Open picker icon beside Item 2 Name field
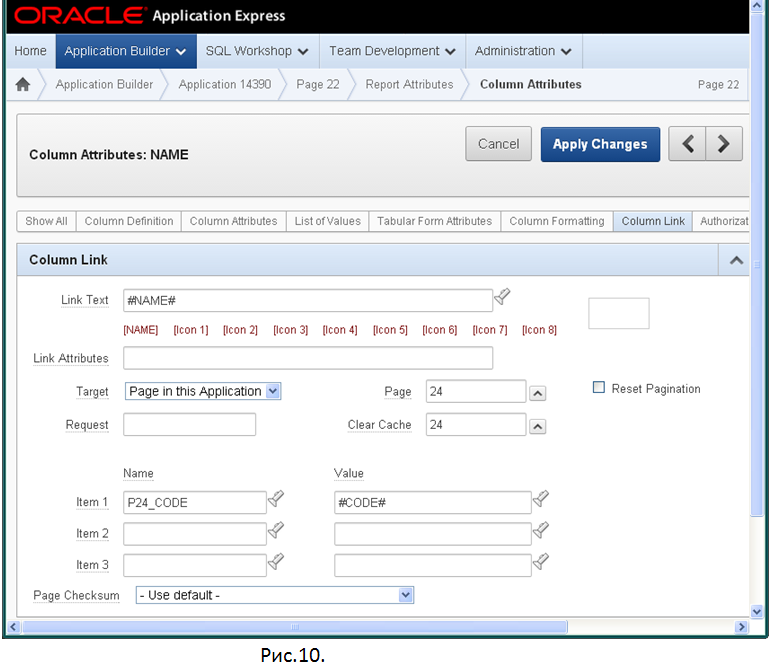 276,530
